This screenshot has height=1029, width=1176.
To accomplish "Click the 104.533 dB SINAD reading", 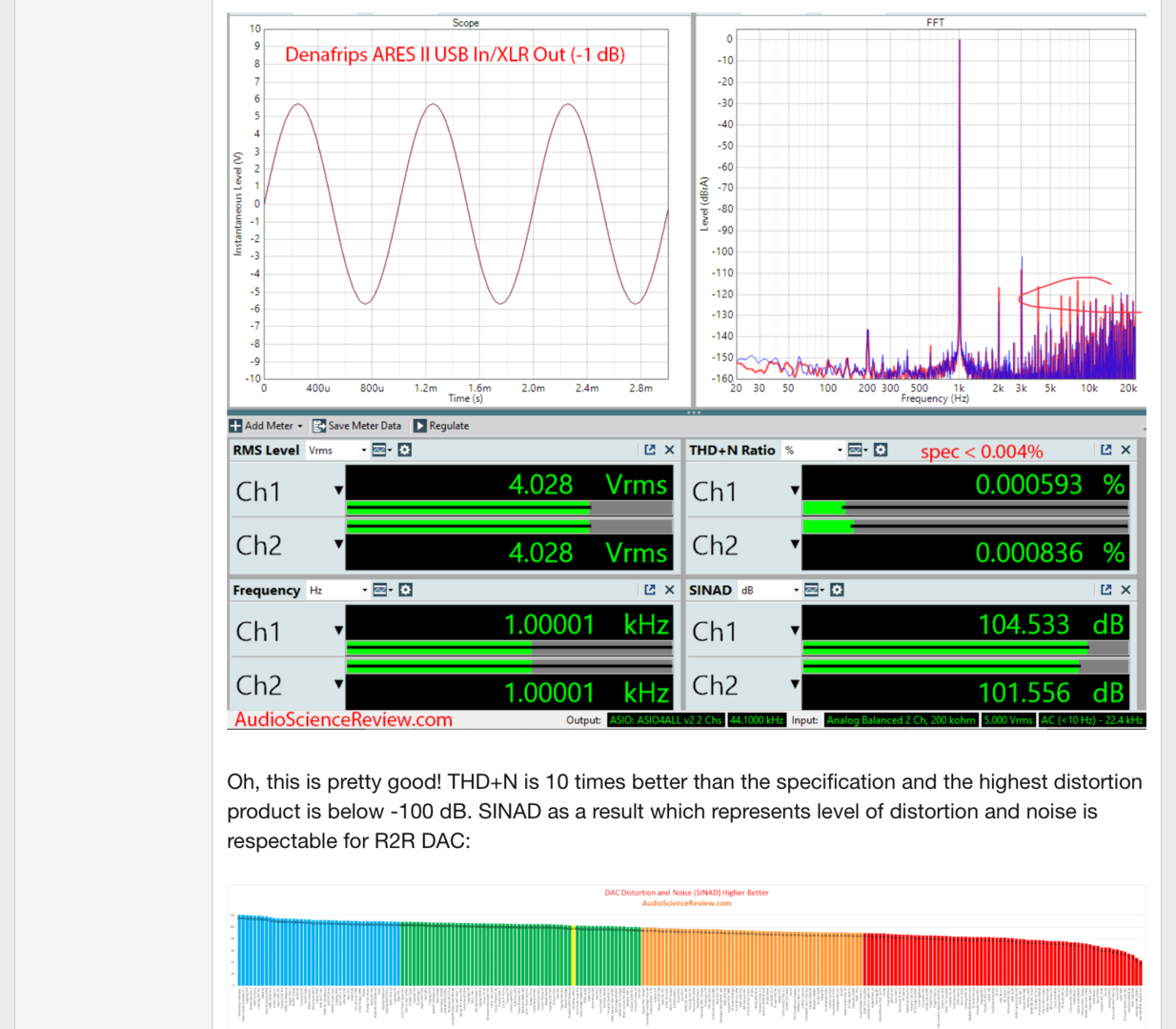I will click(x=1051, y=624).
